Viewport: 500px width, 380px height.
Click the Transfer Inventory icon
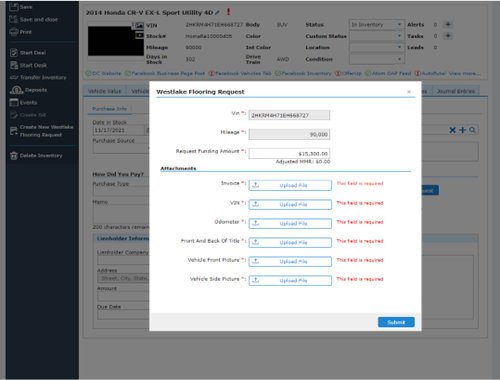click(x=14, y=77)
